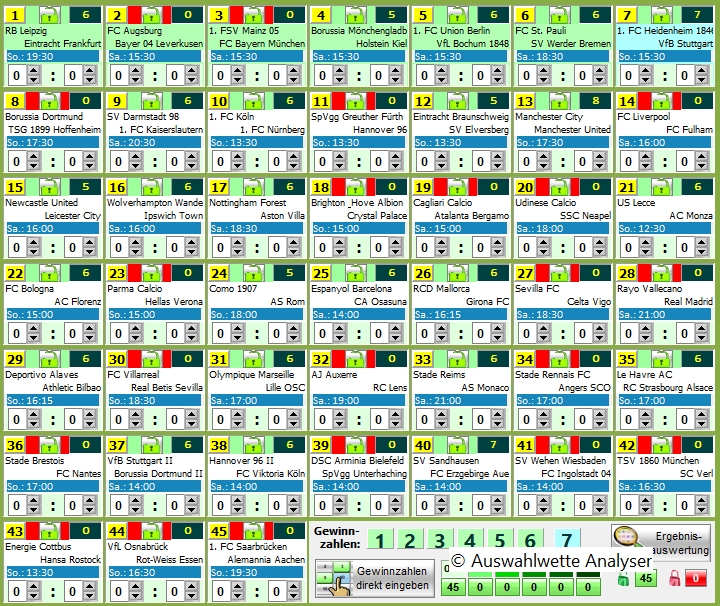Viewport: 720px width, 606px height.
Task: Click the red closed-lock icon beside the red 0
Action: (x=675, y=578)
